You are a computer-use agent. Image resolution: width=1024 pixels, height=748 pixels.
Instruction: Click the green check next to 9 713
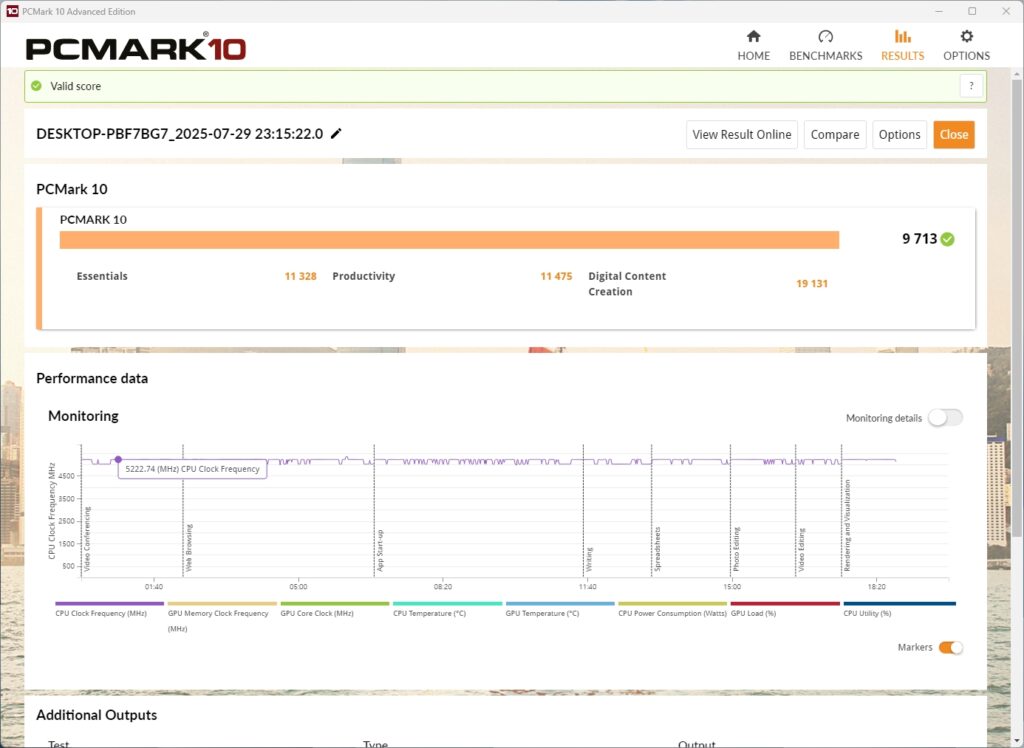point(948,239)
